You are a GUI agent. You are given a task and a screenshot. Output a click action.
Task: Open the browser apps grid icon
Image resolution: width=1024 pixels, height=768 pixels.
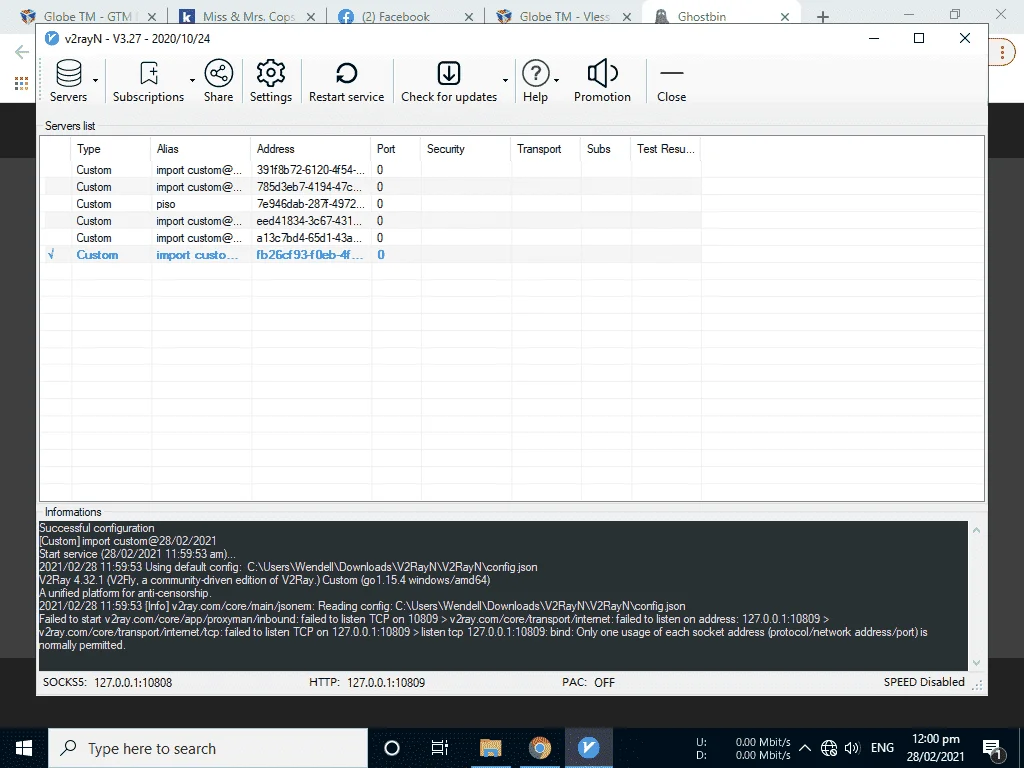click(x=22, y=83)
